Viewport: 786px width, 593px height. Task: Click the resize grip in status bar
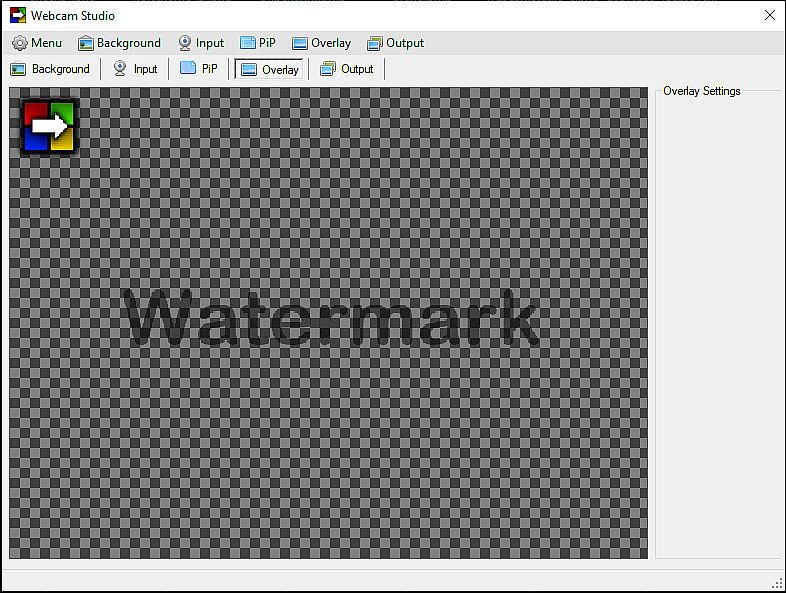[x=777, y=583]
